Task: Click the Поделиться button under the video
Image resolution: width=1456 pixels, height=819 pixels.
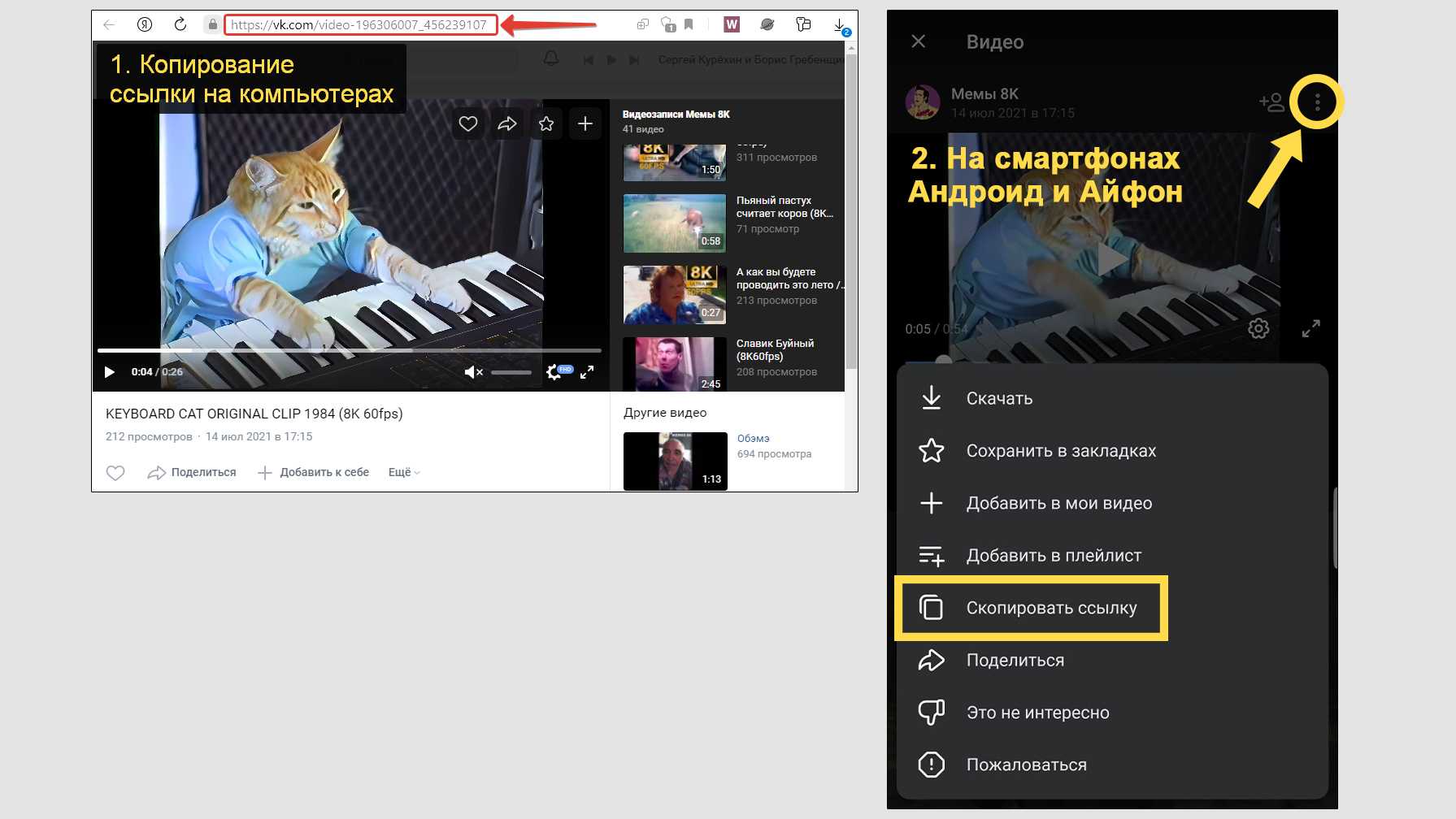Action: click(x=193, y=473)
